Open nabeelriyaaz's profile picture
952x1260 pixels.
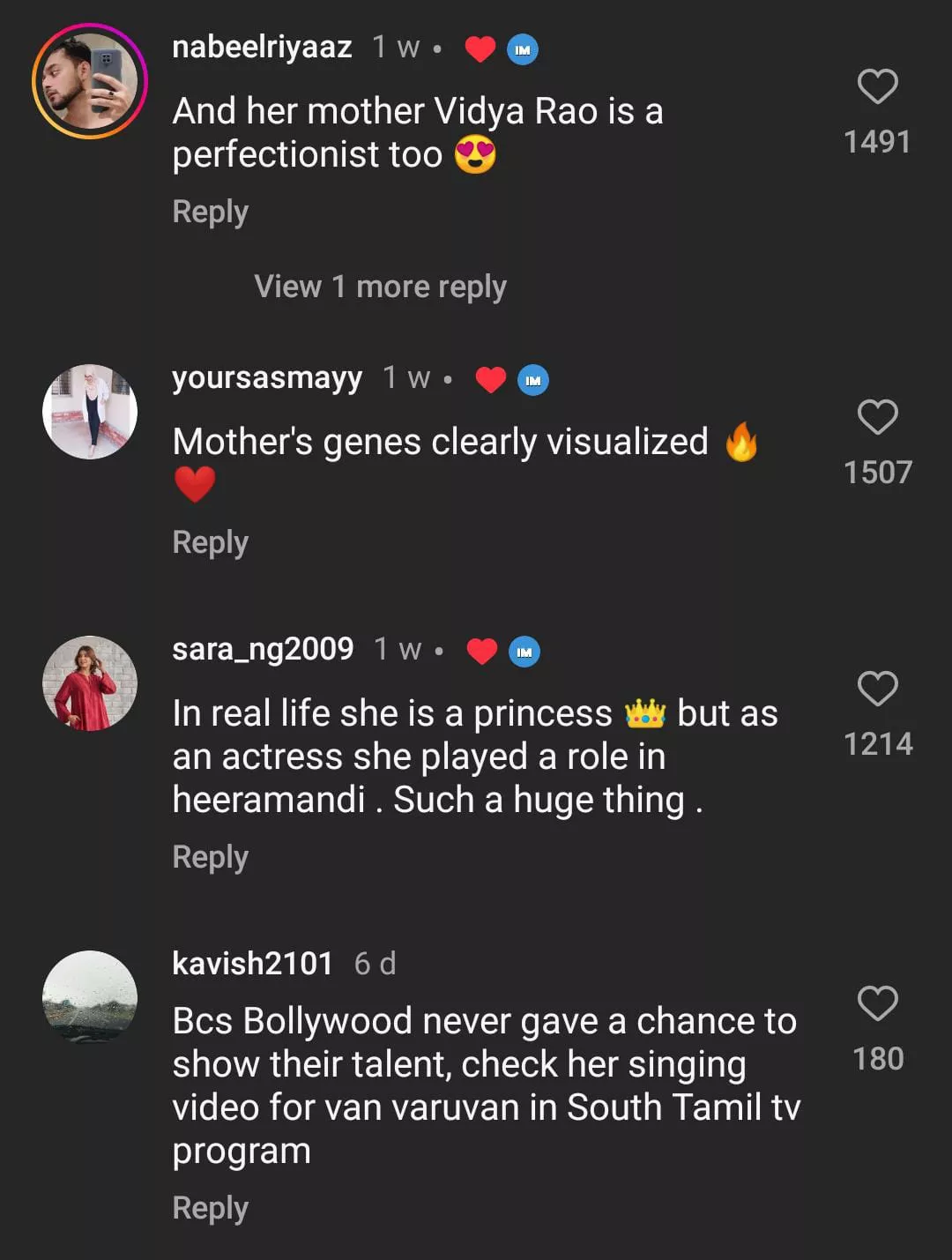pyautogui.click(x=90, y=81)
